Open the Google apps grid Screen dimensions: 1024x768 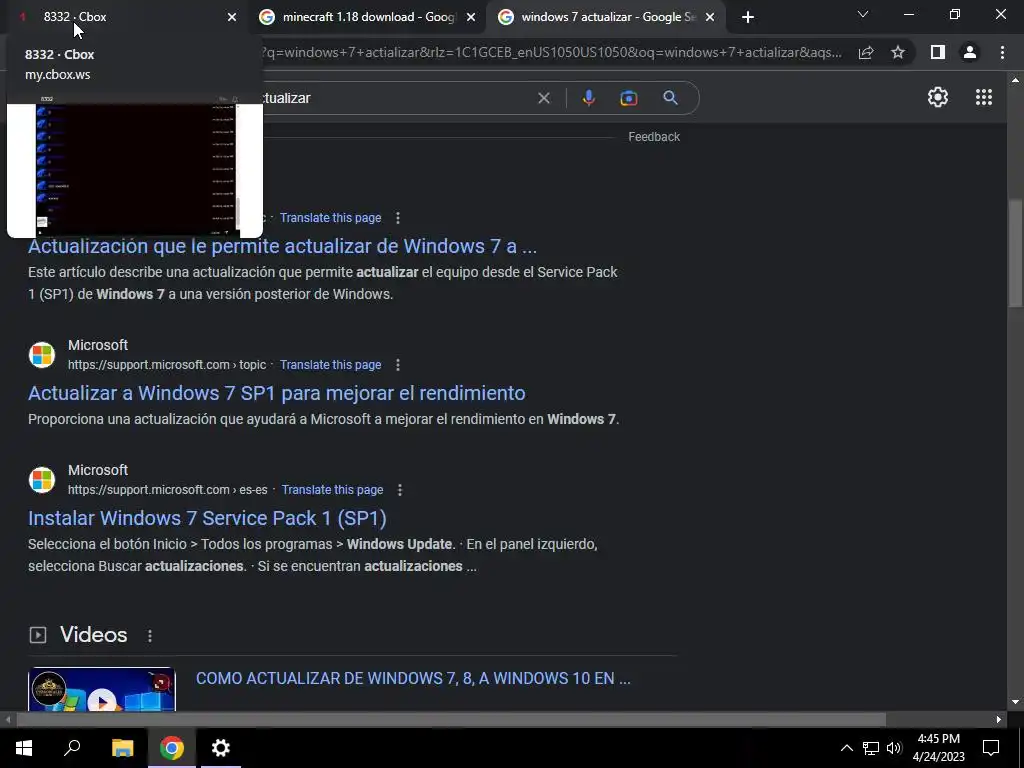click(984, 97)
